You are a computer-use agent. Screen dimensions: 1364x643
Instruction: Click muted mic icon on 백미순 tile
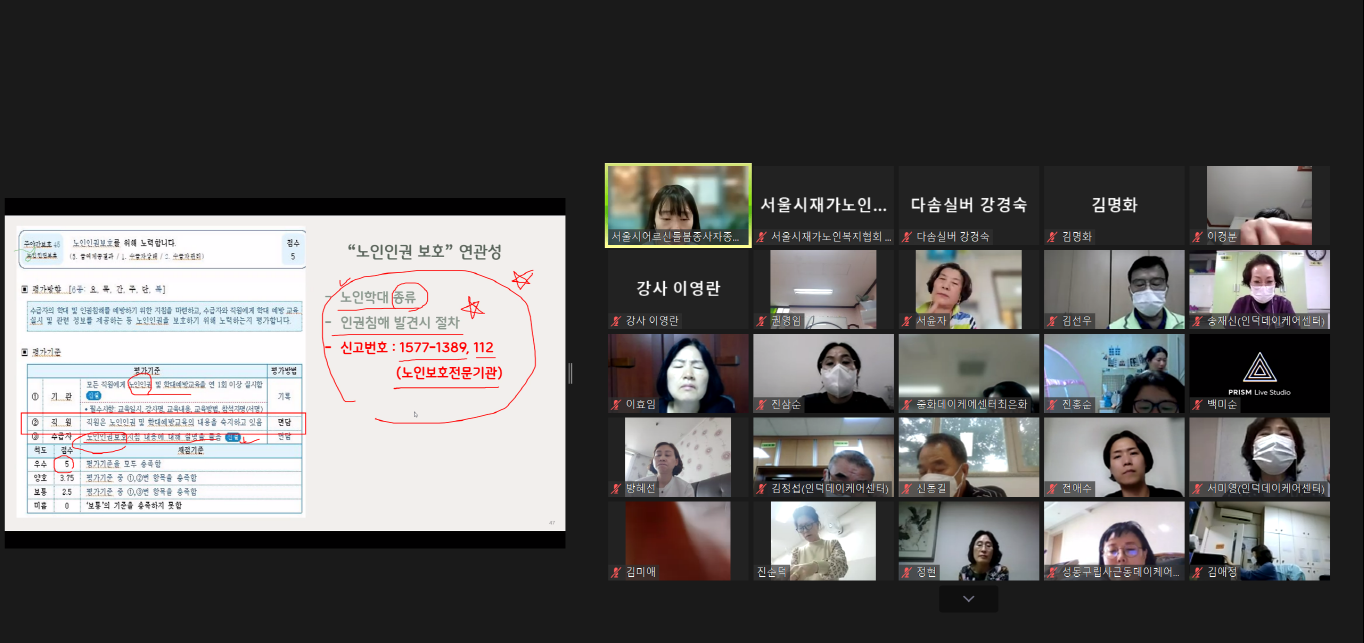point(1197,405)
